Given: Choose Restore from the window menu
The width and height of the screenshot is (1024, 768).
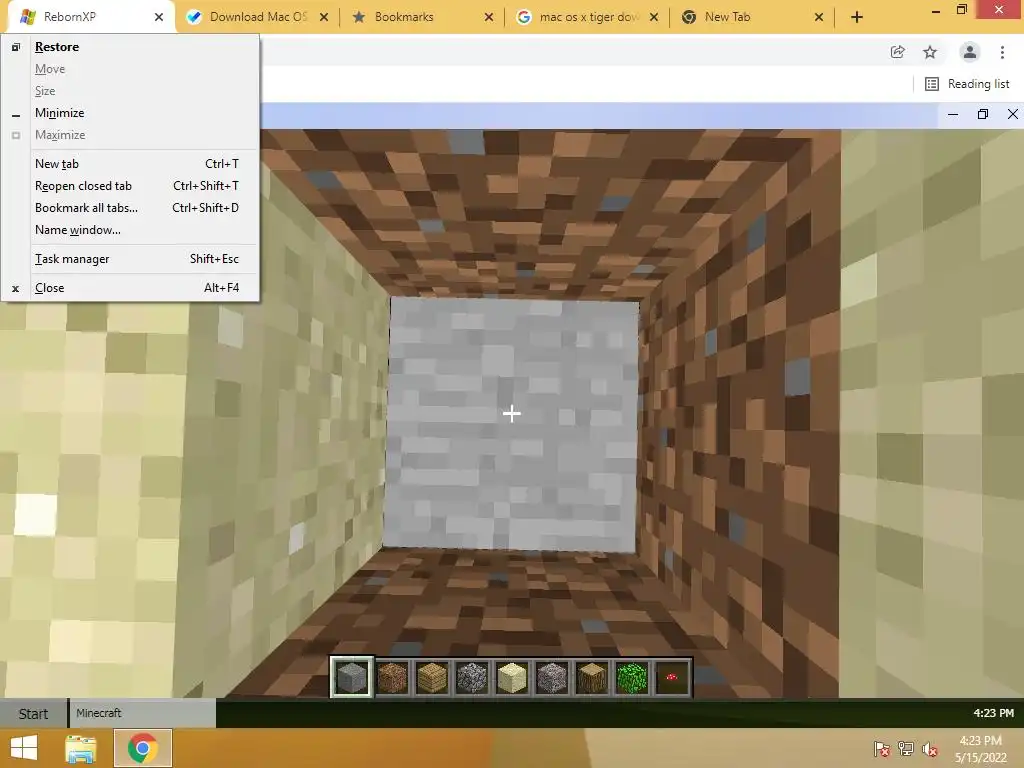Looking at the screenshot, I should [x=130, y=47].
